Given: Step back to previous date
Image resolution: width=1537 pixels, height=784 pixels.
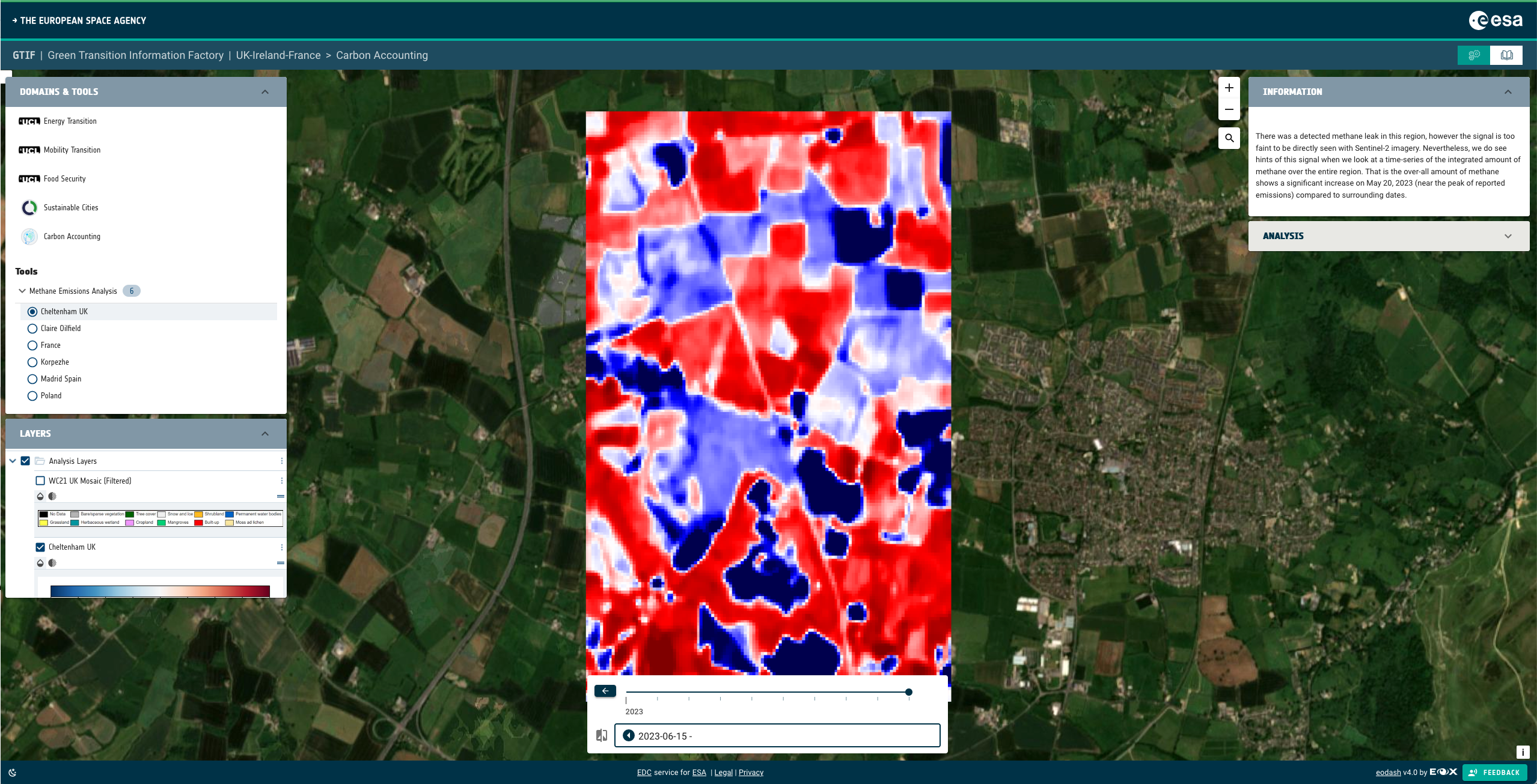Looking at the screenshot, I should [629, 735].
